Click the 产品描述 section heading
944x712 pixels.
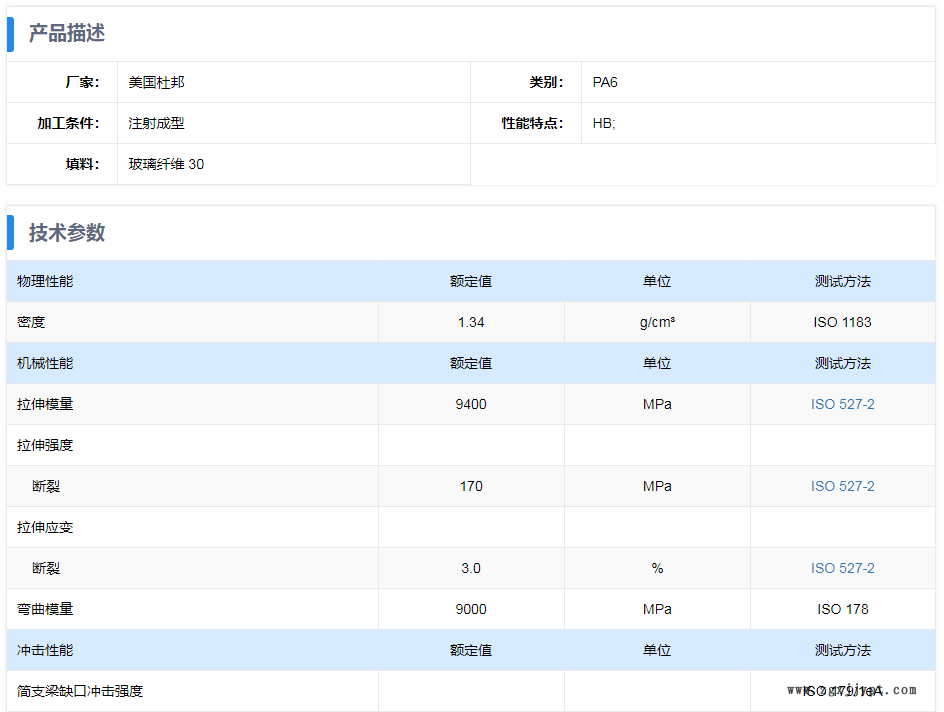pos(67,33)
